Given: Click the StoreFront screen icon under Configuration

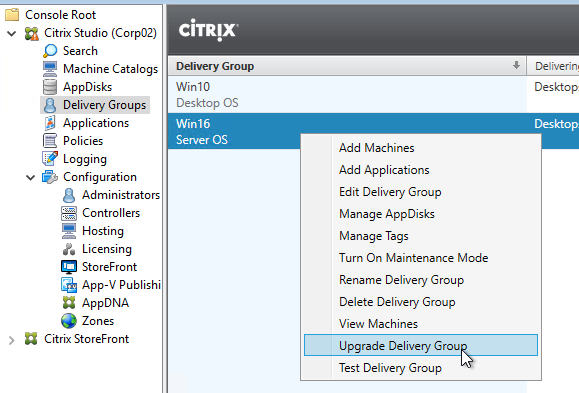Looking at the screenshot, I should point(69,267).
